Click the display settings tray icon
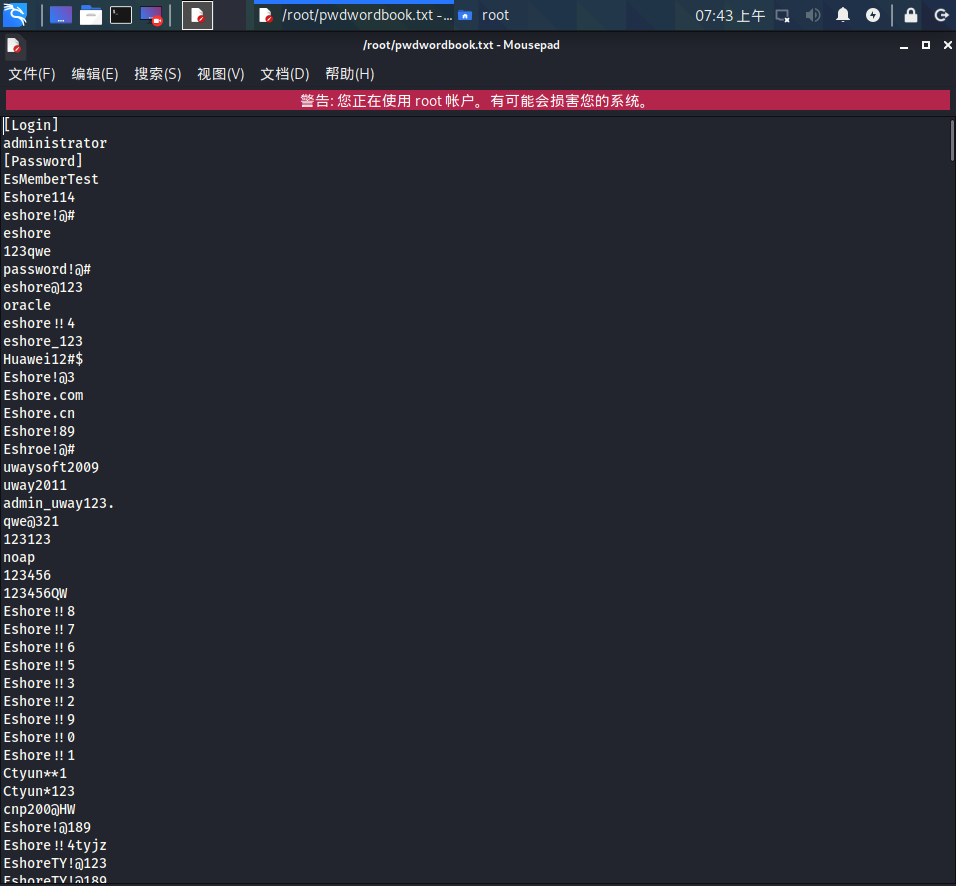This screenshot has width=956, height=886. point(784,15)
